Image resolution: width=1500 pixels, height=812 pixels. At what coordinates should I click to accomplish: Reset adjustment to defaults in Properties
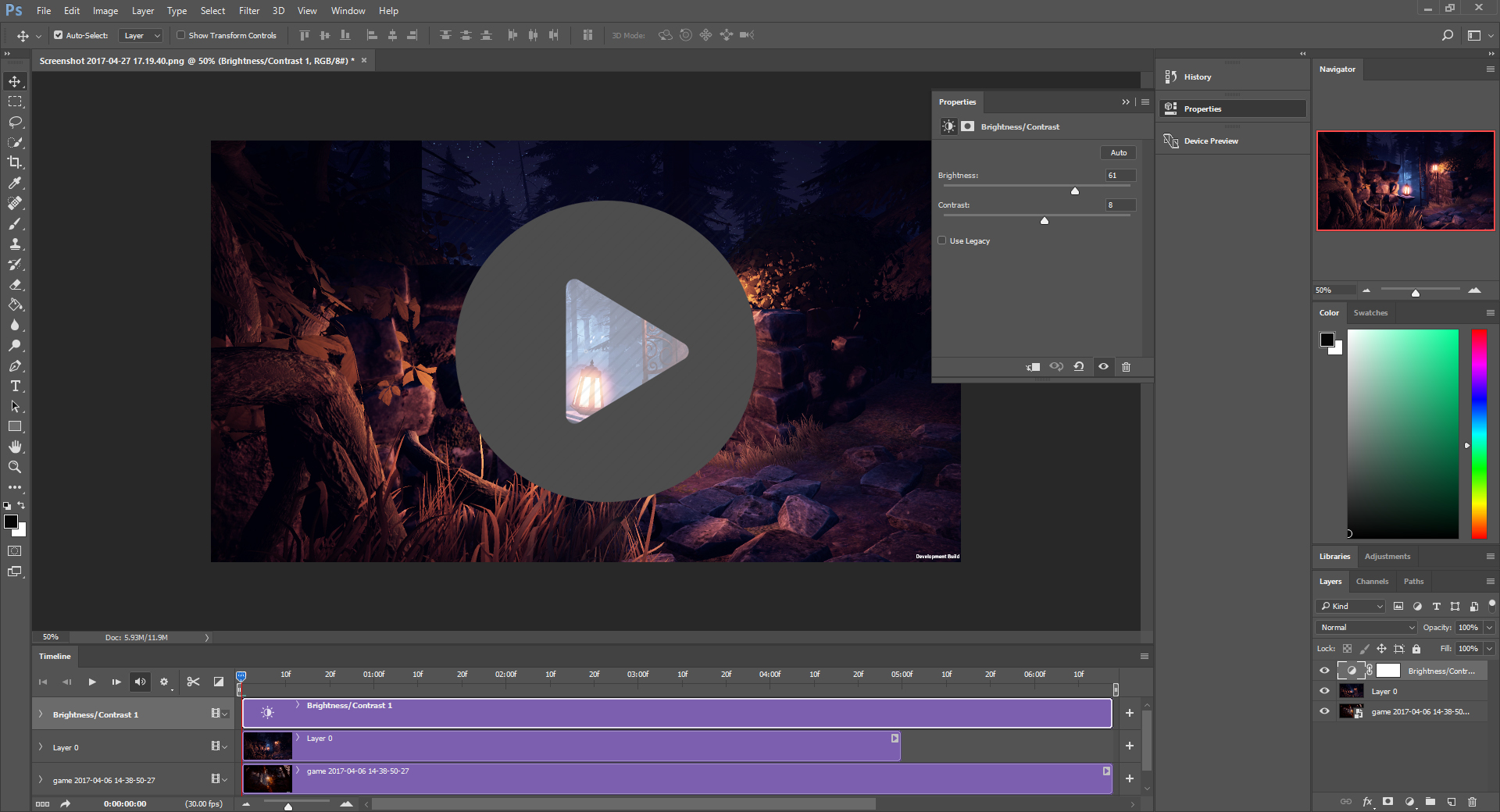[x=1079, y=367]
